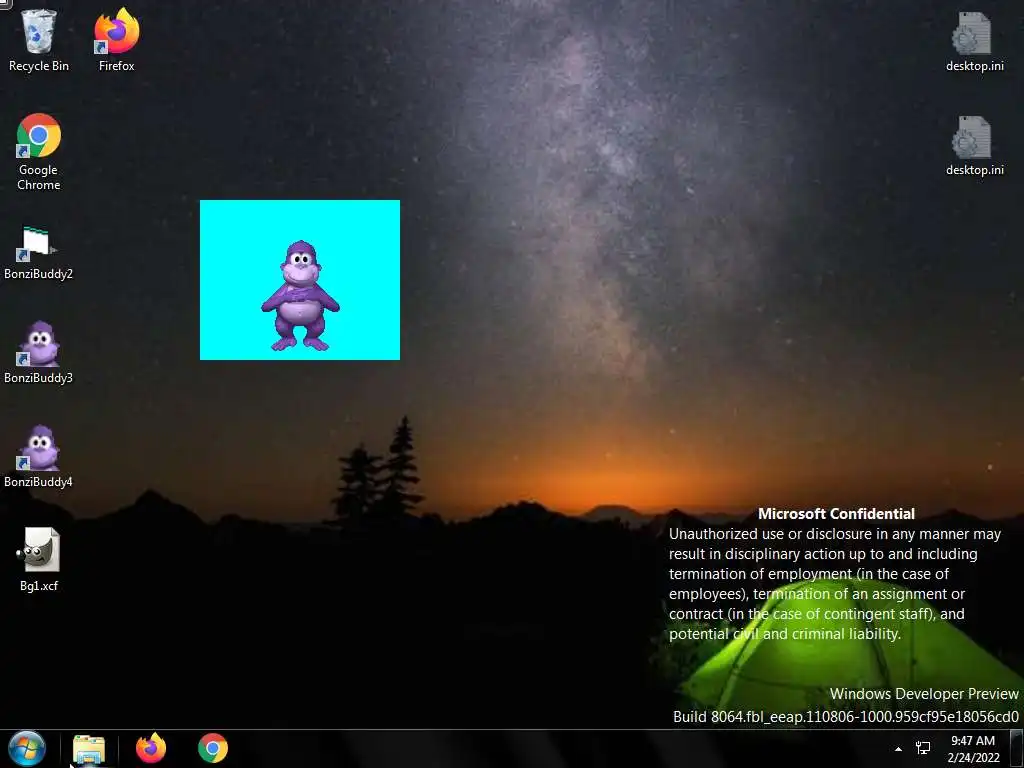
Task: Select the upper desktop.ini file icon
Action: 974,41
